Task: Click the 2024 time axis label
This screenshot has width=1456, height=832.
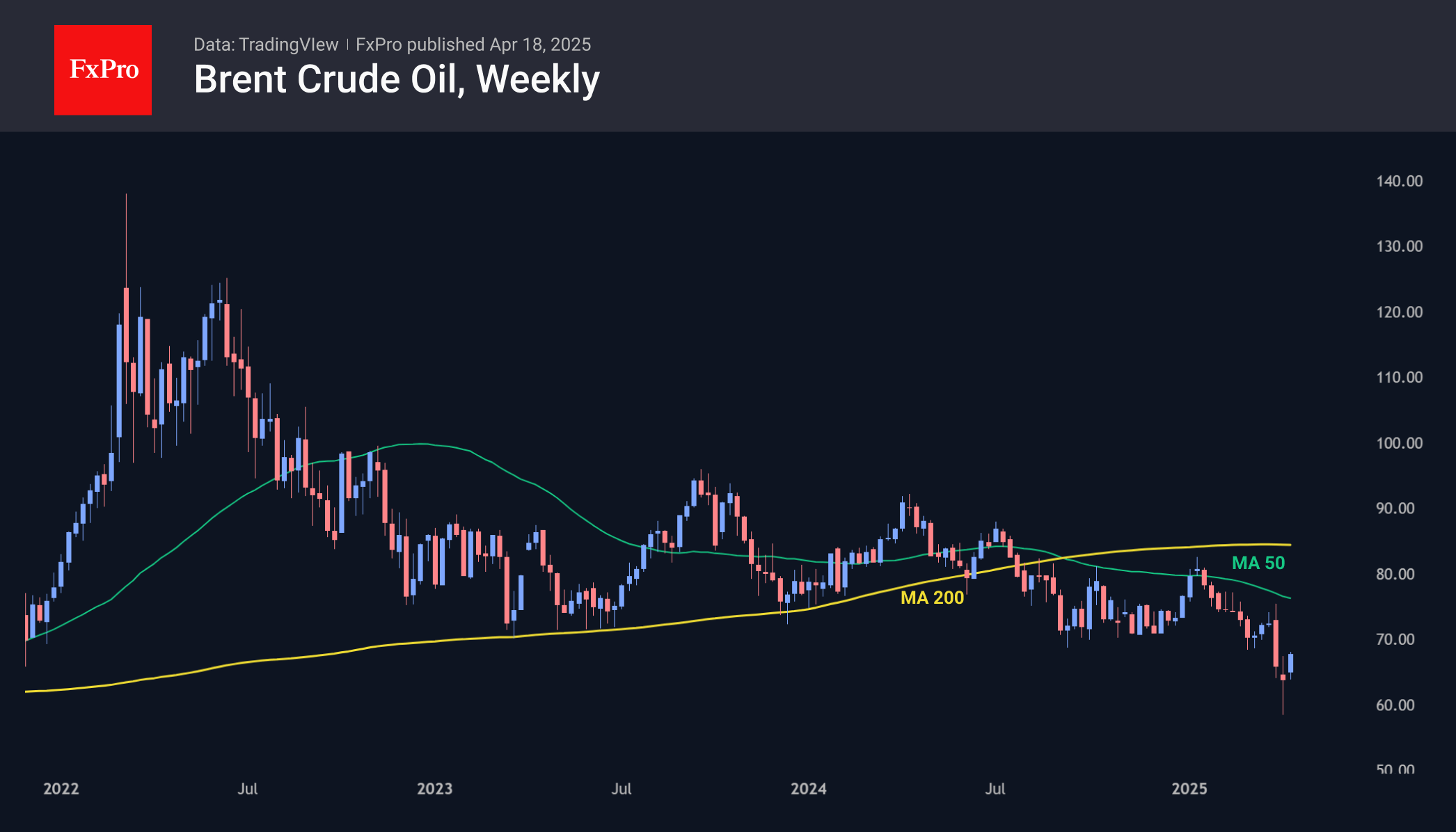Action: coord(809,789)
